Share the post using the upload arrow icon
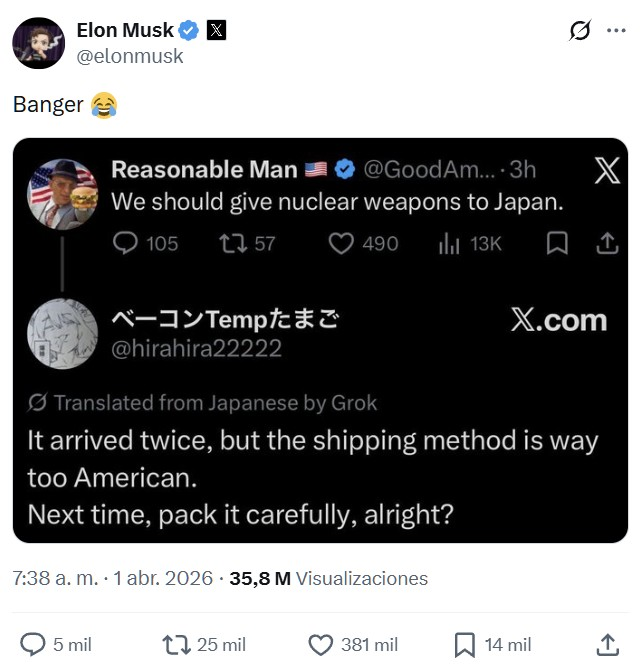This screenshot has height=670, width=641. [x=607, y=645]
